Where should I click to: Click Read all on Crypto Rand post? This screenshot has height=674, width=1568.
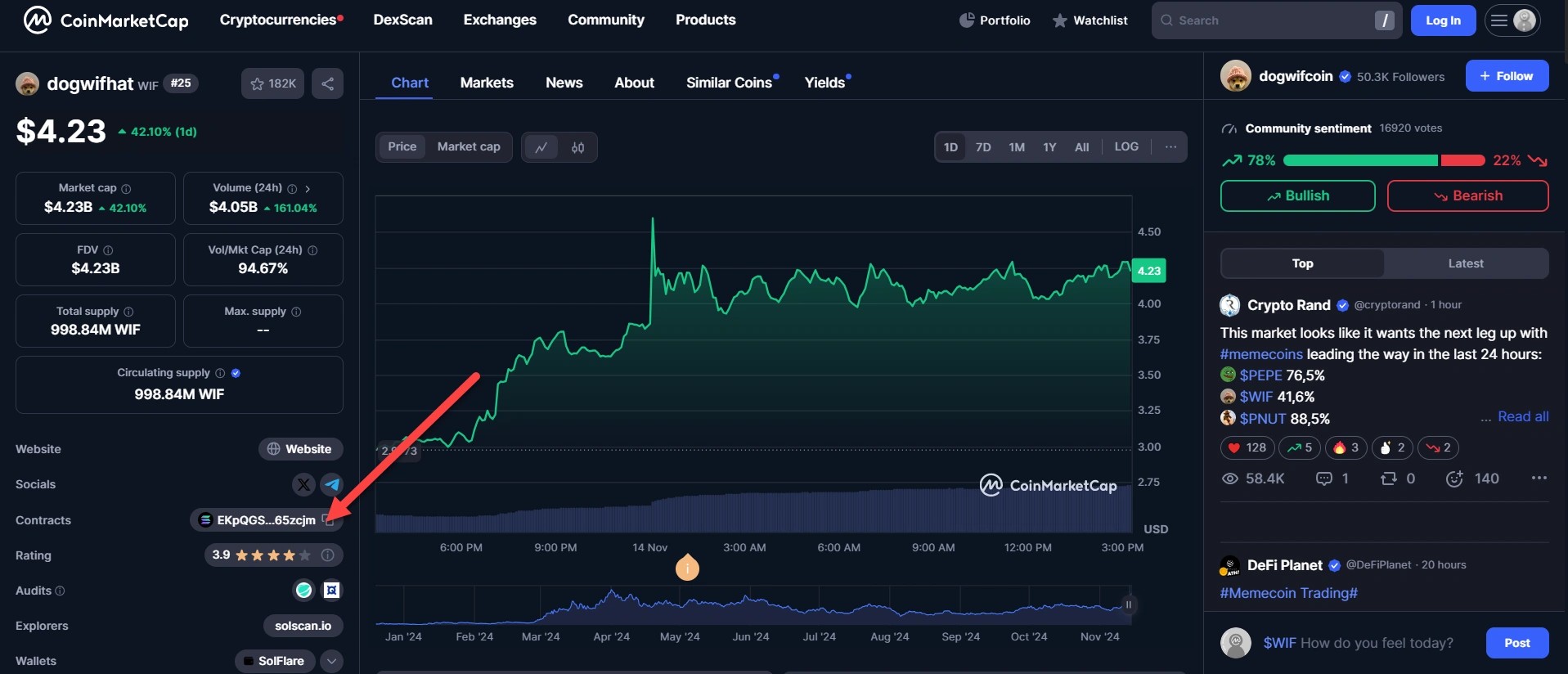pos(1523,416)
